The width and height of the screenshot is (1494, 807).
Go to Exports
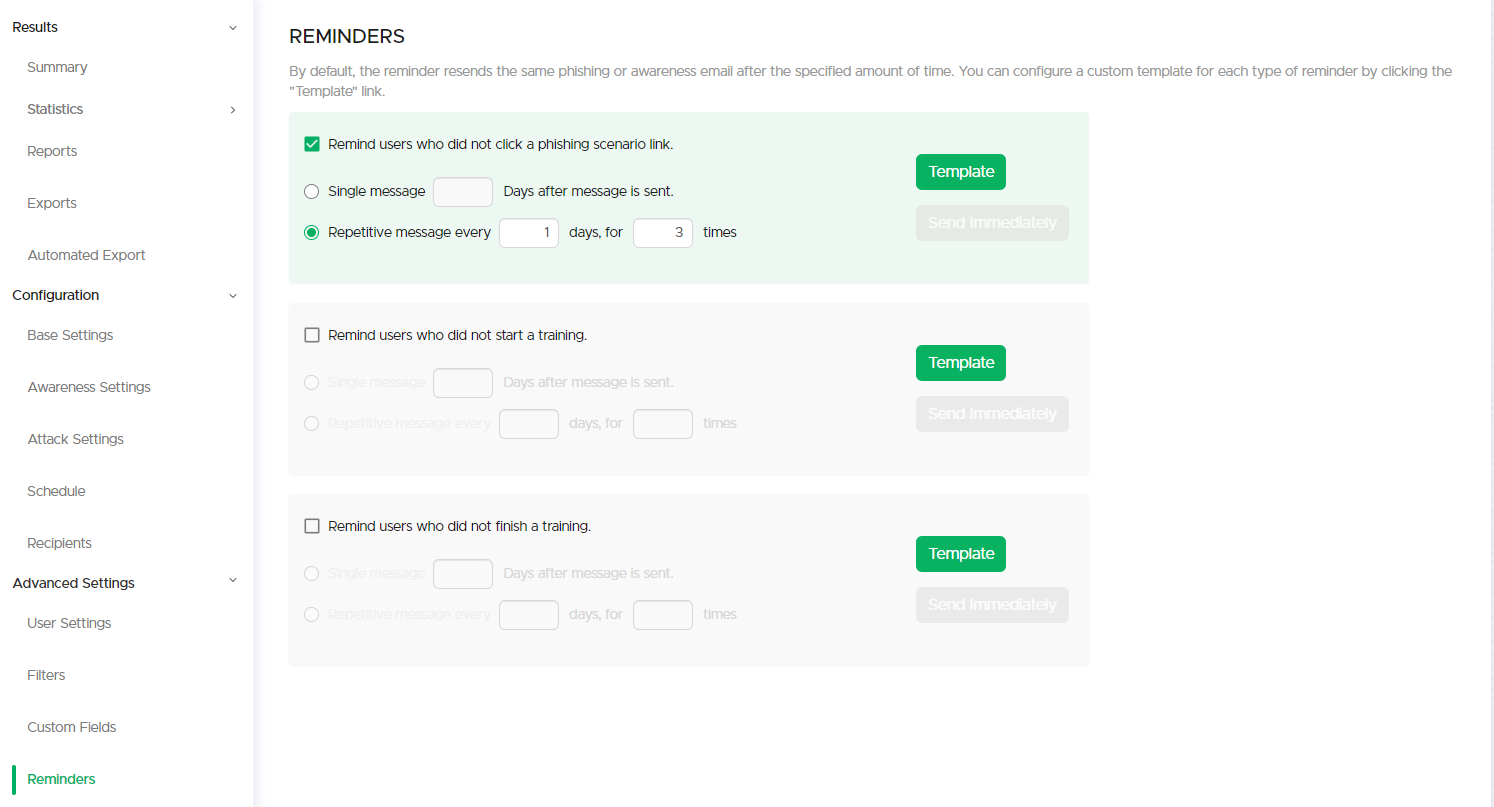pyautogui.click(x=52, y=203)
